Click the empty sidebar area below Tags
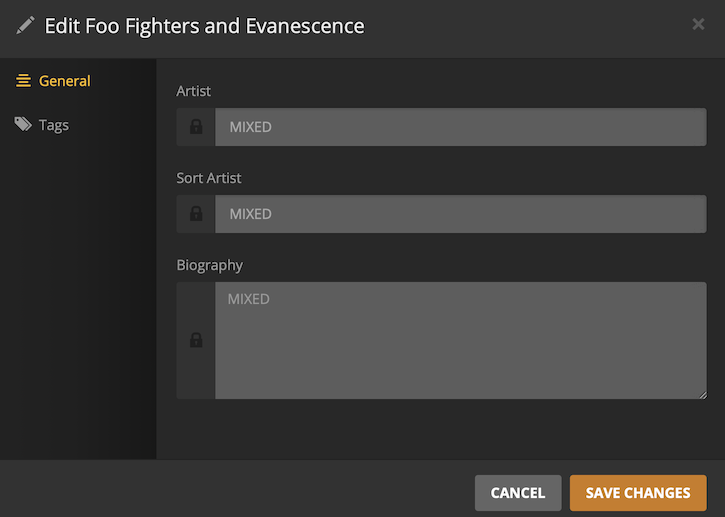 tap(78, 300)
